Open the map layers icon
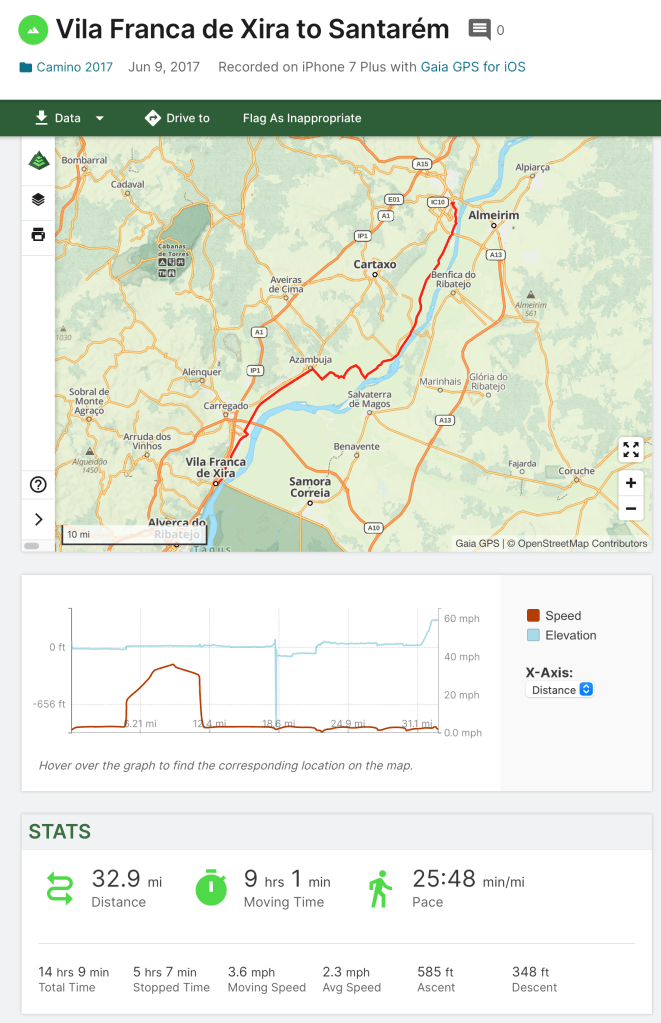The width and height of the screenshot is (661, 1023). click(38, 199)
